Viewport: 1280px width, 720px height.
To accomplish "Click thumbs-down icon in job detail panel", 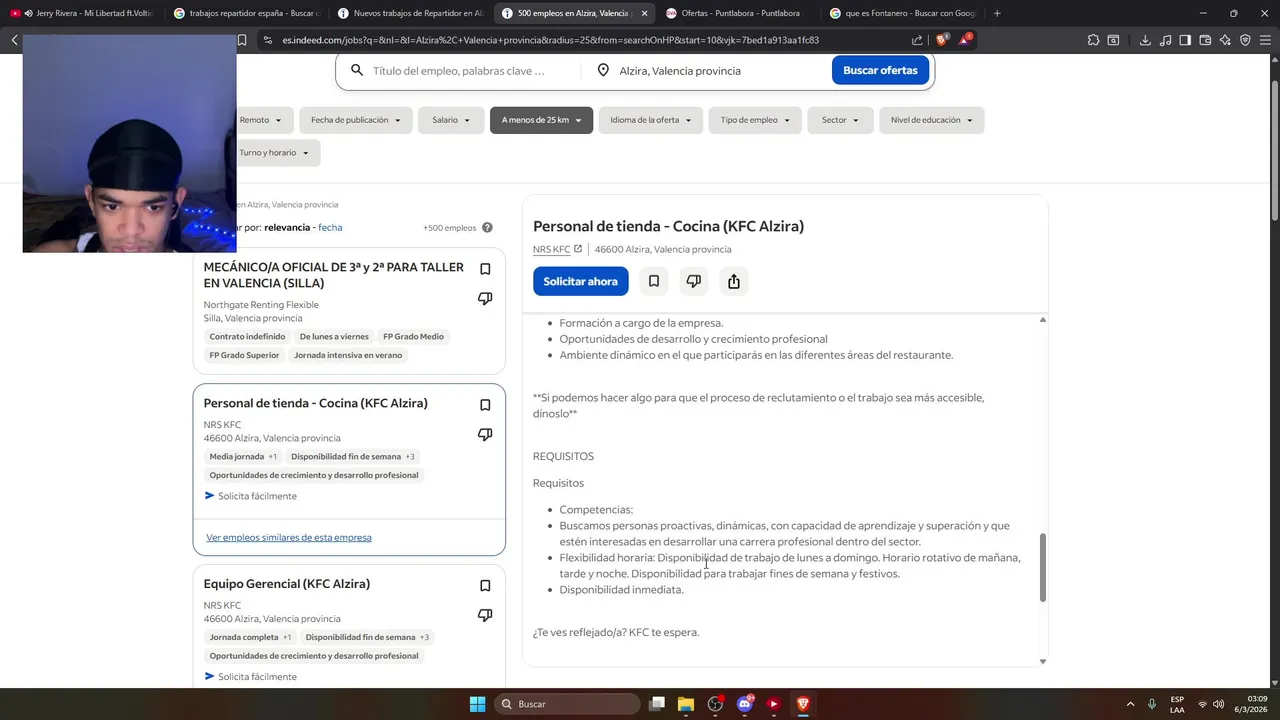I will pyautogui.click(x=694, y=281).
